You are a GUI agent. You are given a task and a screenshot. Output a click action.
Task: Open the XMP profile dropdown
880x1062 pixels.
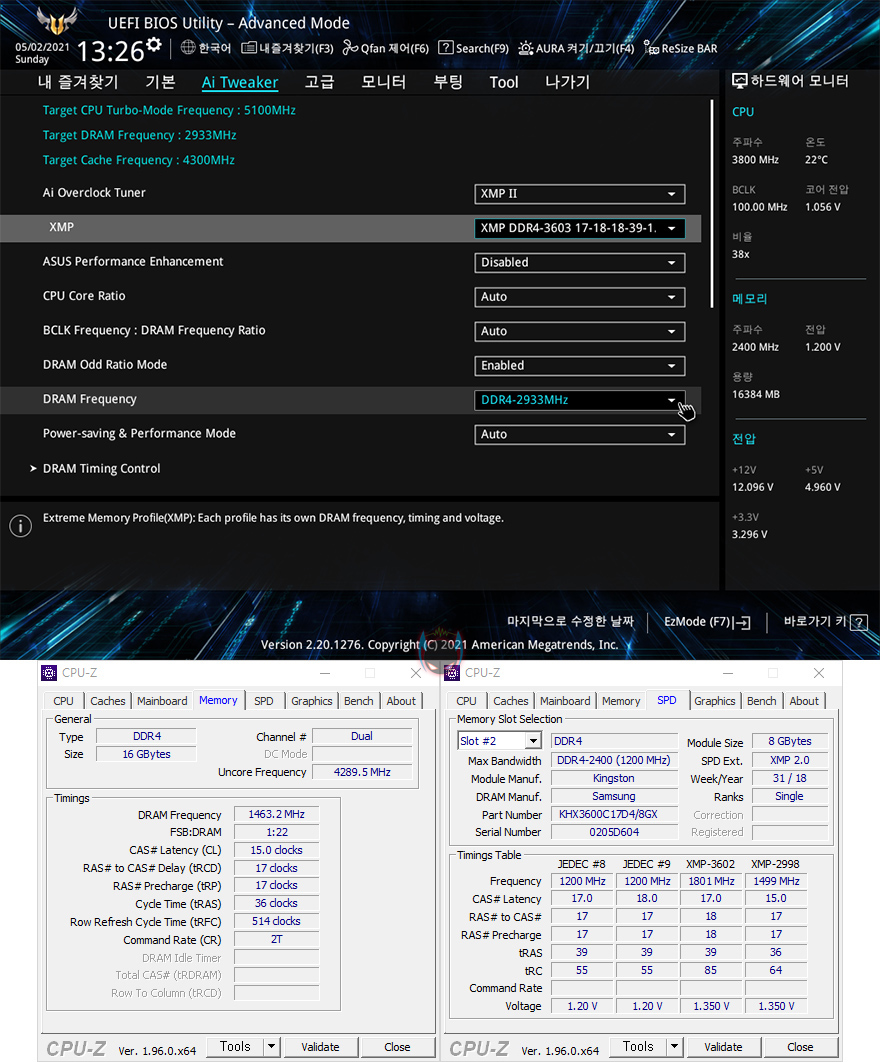point(580,228)
